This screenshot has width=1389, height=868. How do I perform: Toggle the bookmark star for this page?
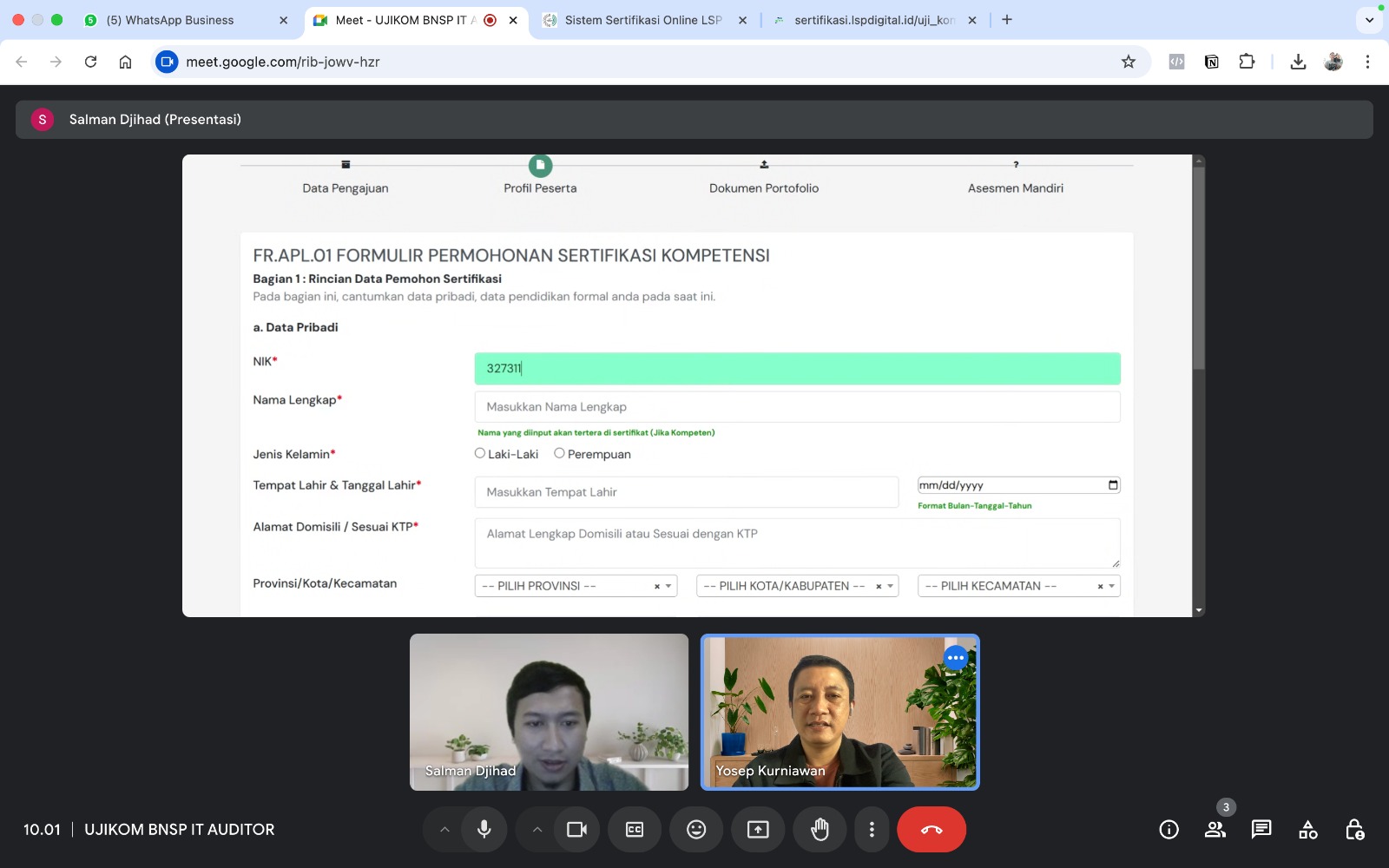(1128, 62)
